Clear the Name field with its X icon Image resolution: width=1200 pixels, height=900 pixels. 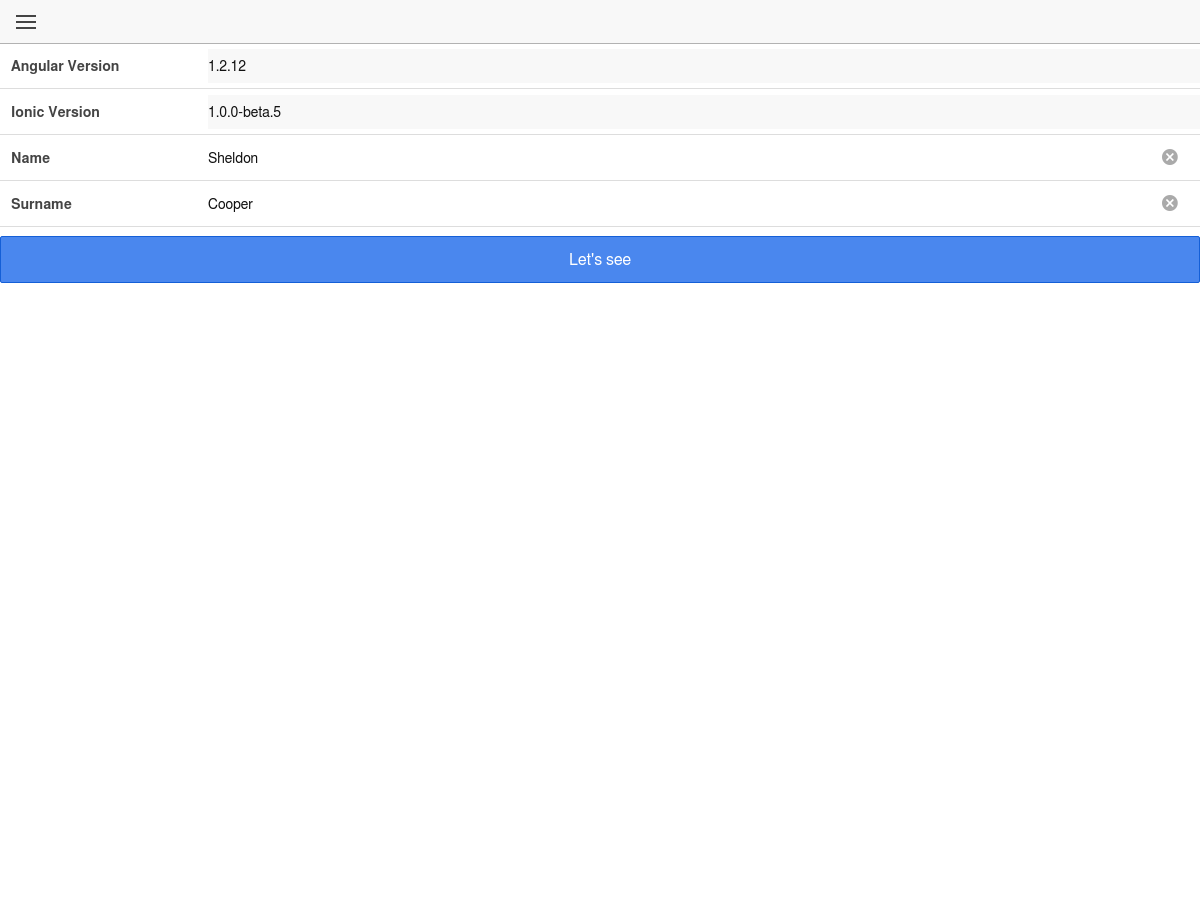tap(1169, 157)
